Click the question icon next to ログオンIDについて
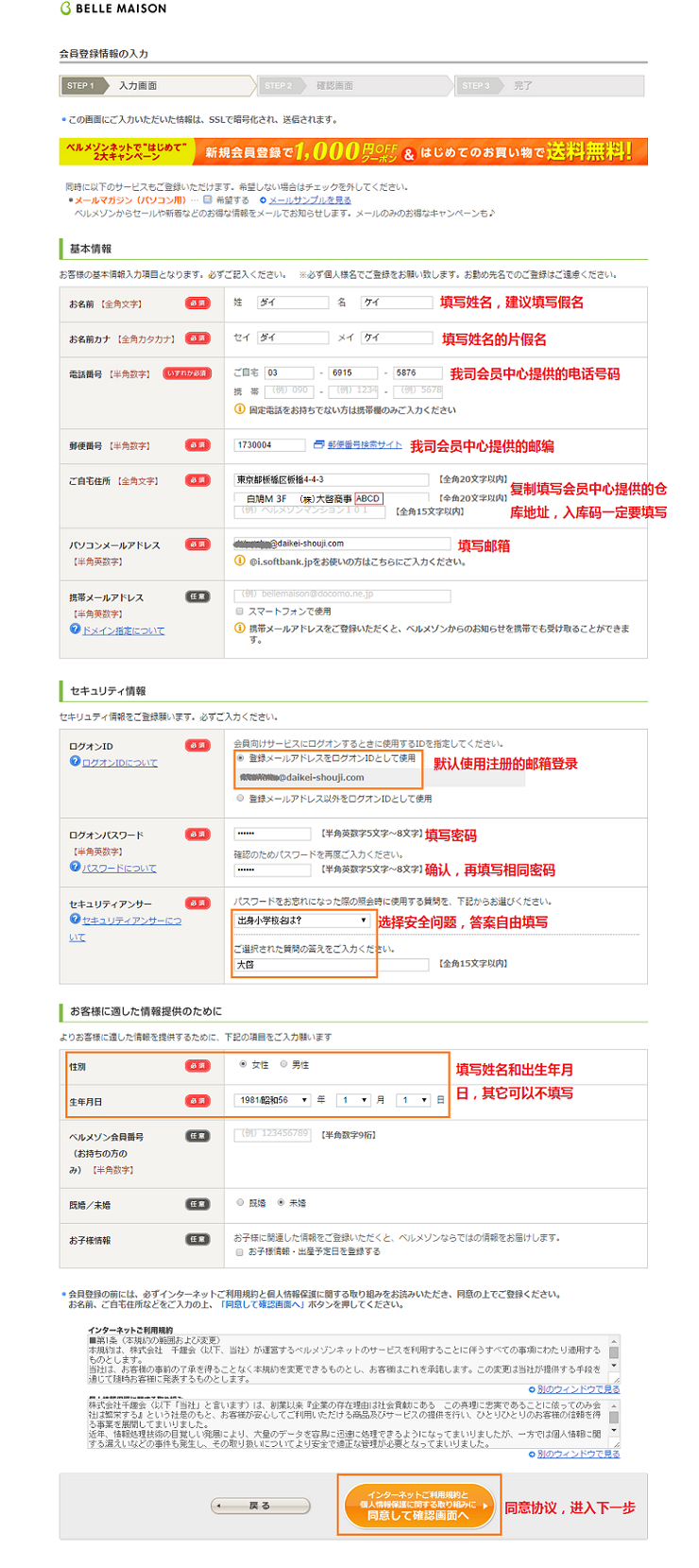699x1568 pixels. [75, 762]
